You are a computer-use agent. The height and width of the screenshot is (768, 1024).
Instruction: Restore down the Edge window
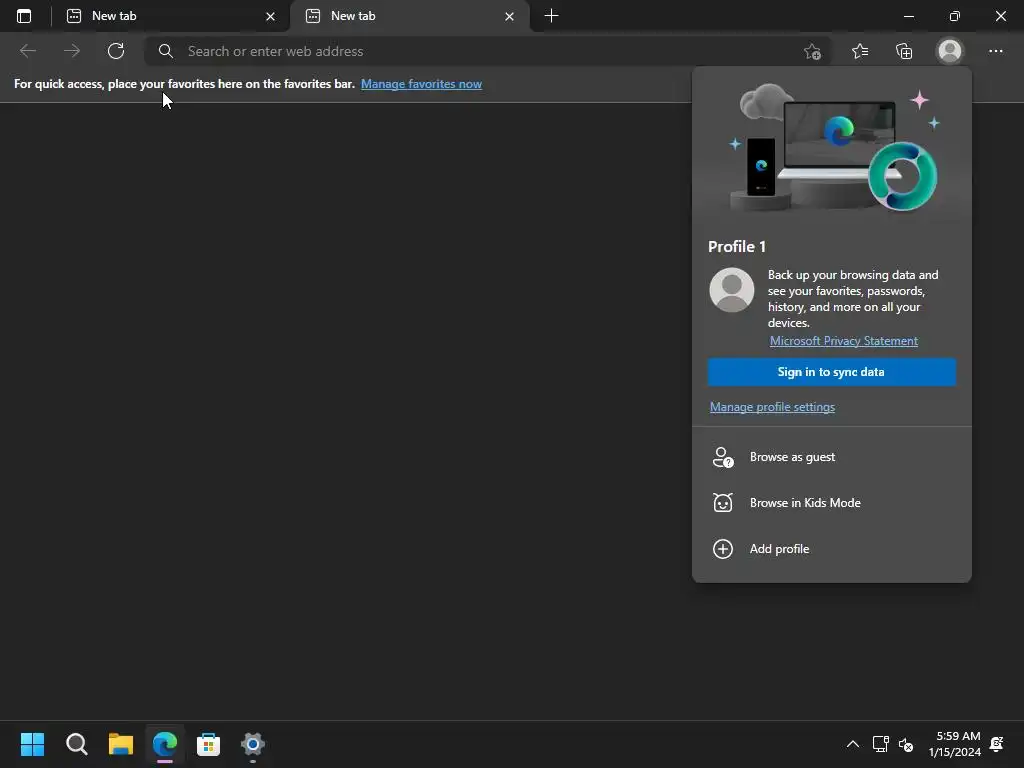coord(955,16)
